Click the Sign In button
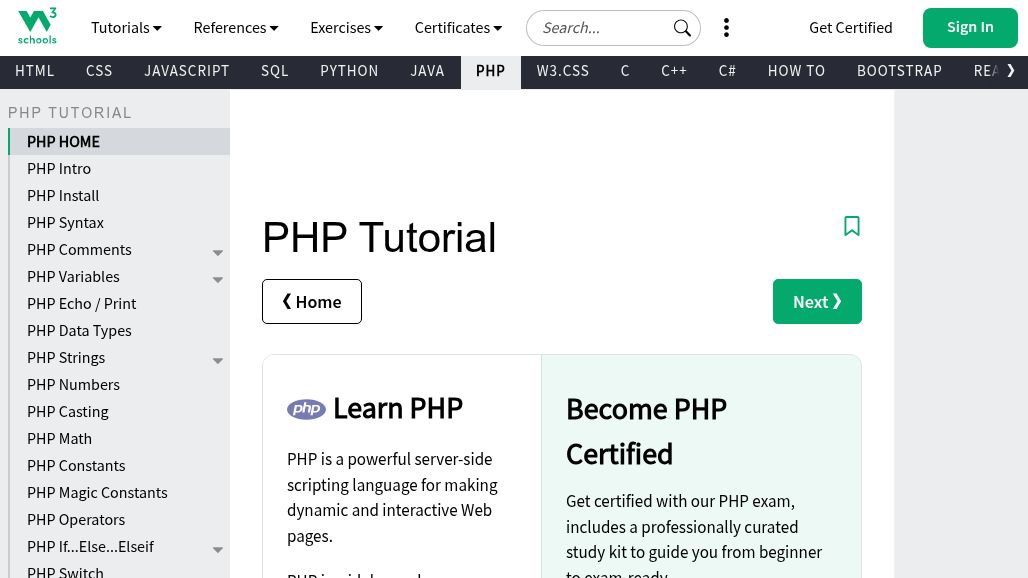This screenshot has height=578, width=1028. pyautogui.click(x=970, y=28)
